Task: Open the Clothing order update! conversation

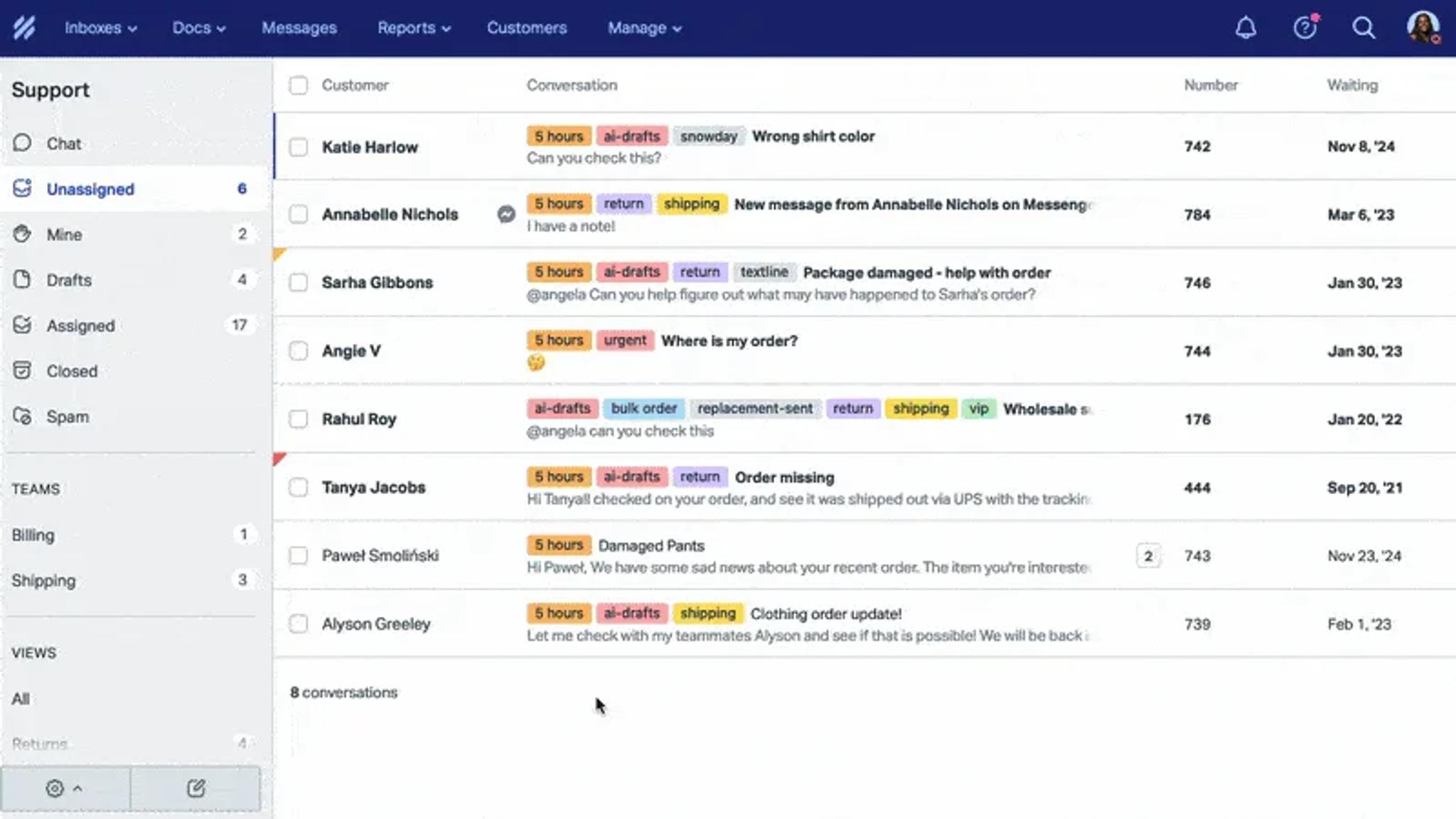Action: 826,614
